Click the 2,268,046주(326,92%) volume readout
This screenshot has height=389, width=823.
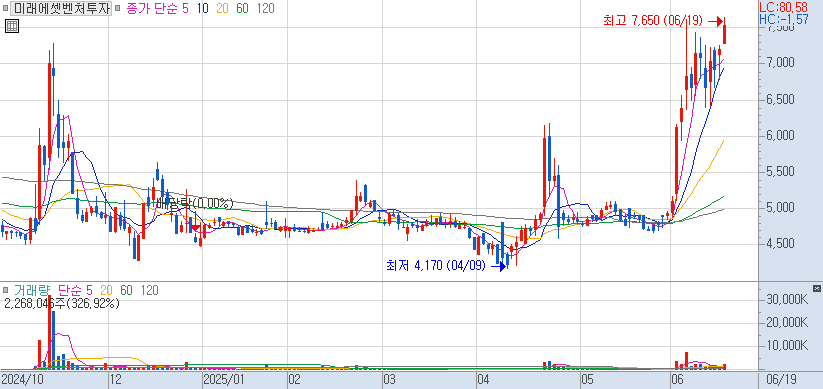click(x=62, y=303)
